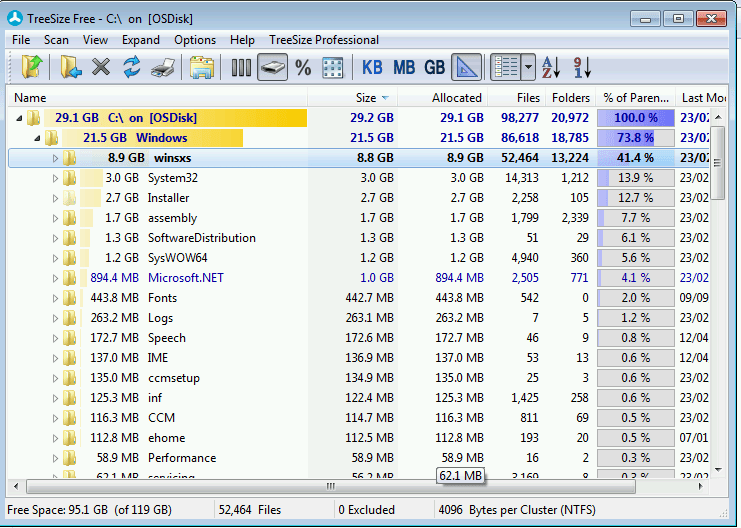Switch size unit to GB
Image resolution: width=741 pixels, height=528 pixels.
[x=434, y=68]
